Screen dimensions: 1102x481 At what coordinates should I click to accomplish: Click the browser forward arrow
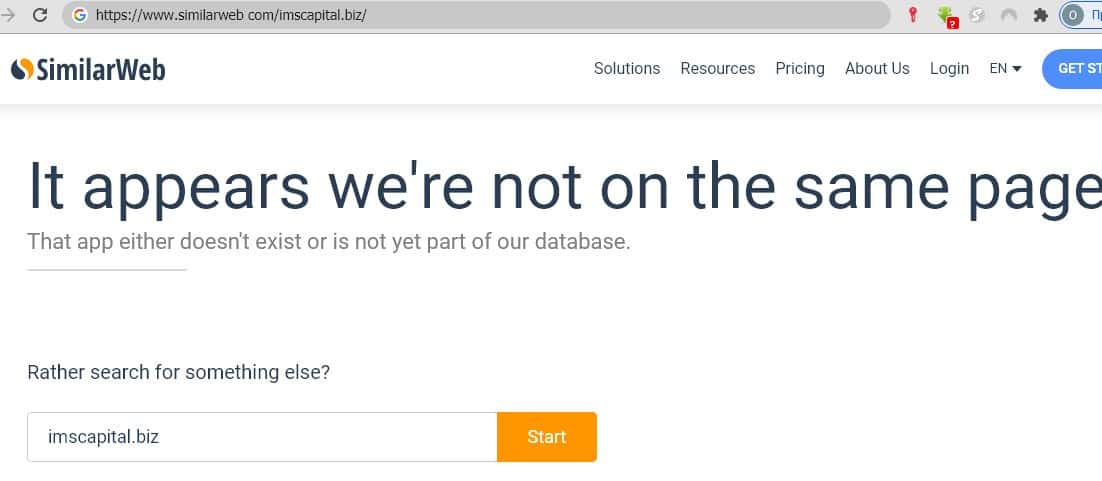(8, 15)
